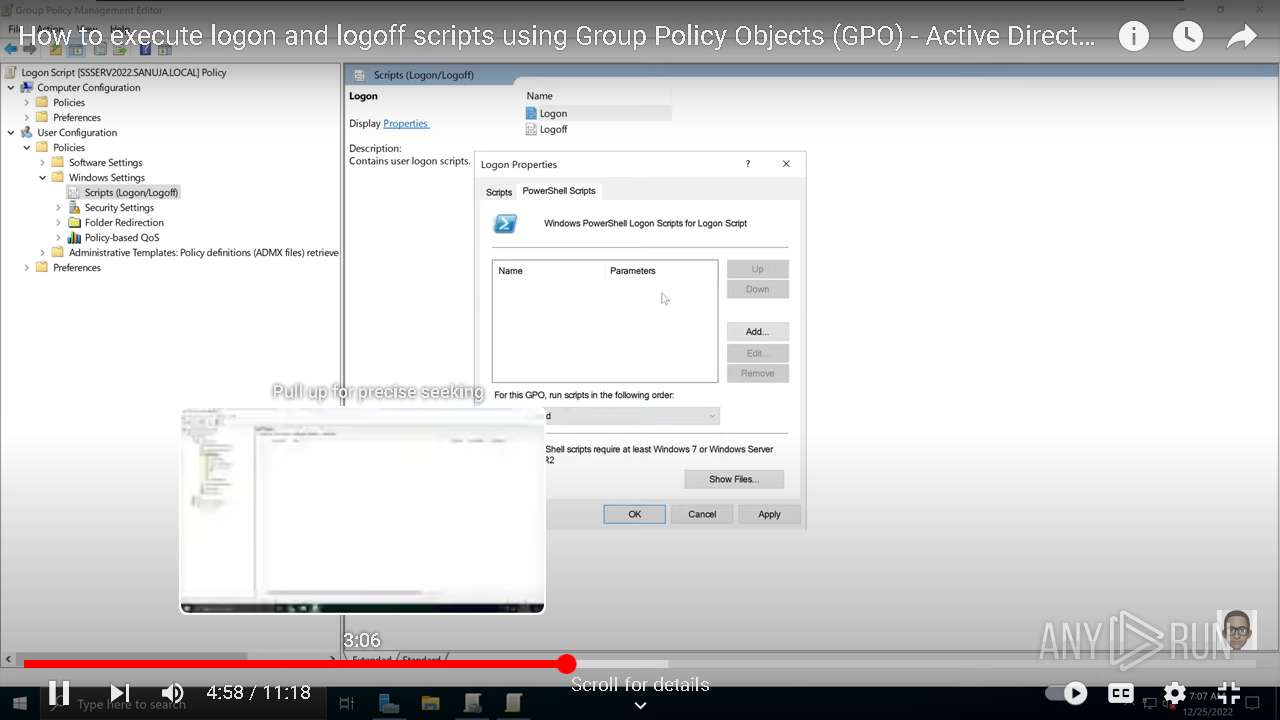Image resolution: width=1280 pixels, height=720 pixels.
Task: Click the Security Settings shield icon
Action: (74, 207)
